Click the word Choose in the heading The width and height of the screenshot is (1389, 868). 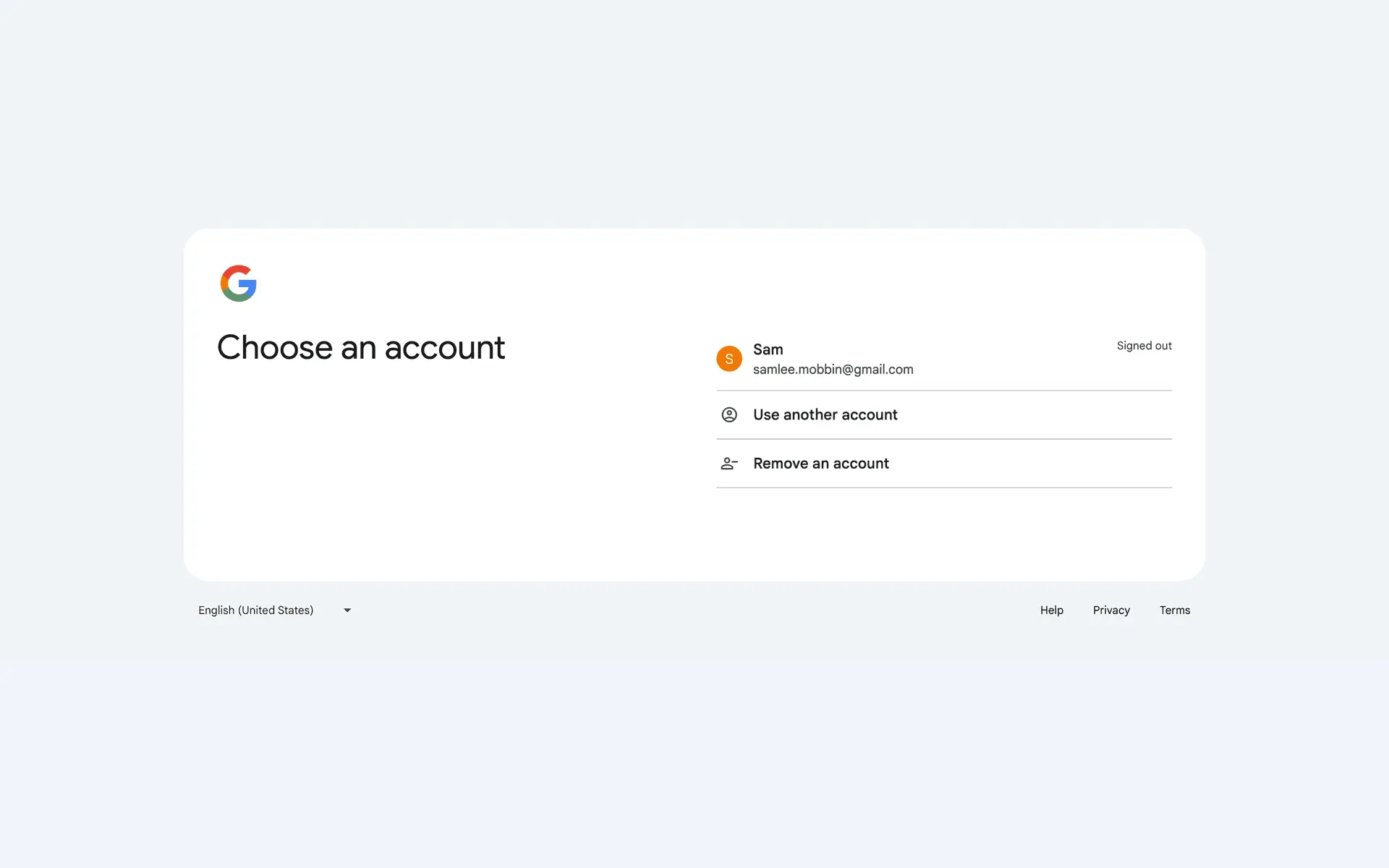pyautogui.click(x=275, y=348)
